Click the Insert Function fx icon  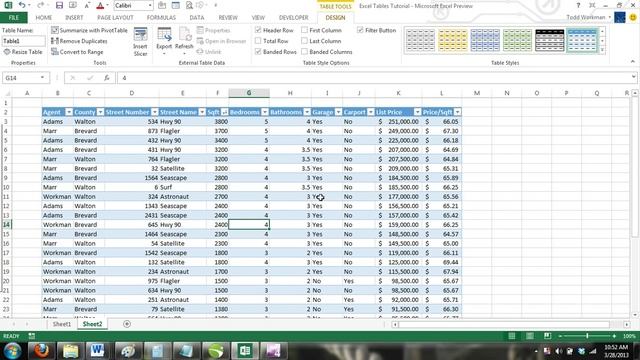point(107,78)
